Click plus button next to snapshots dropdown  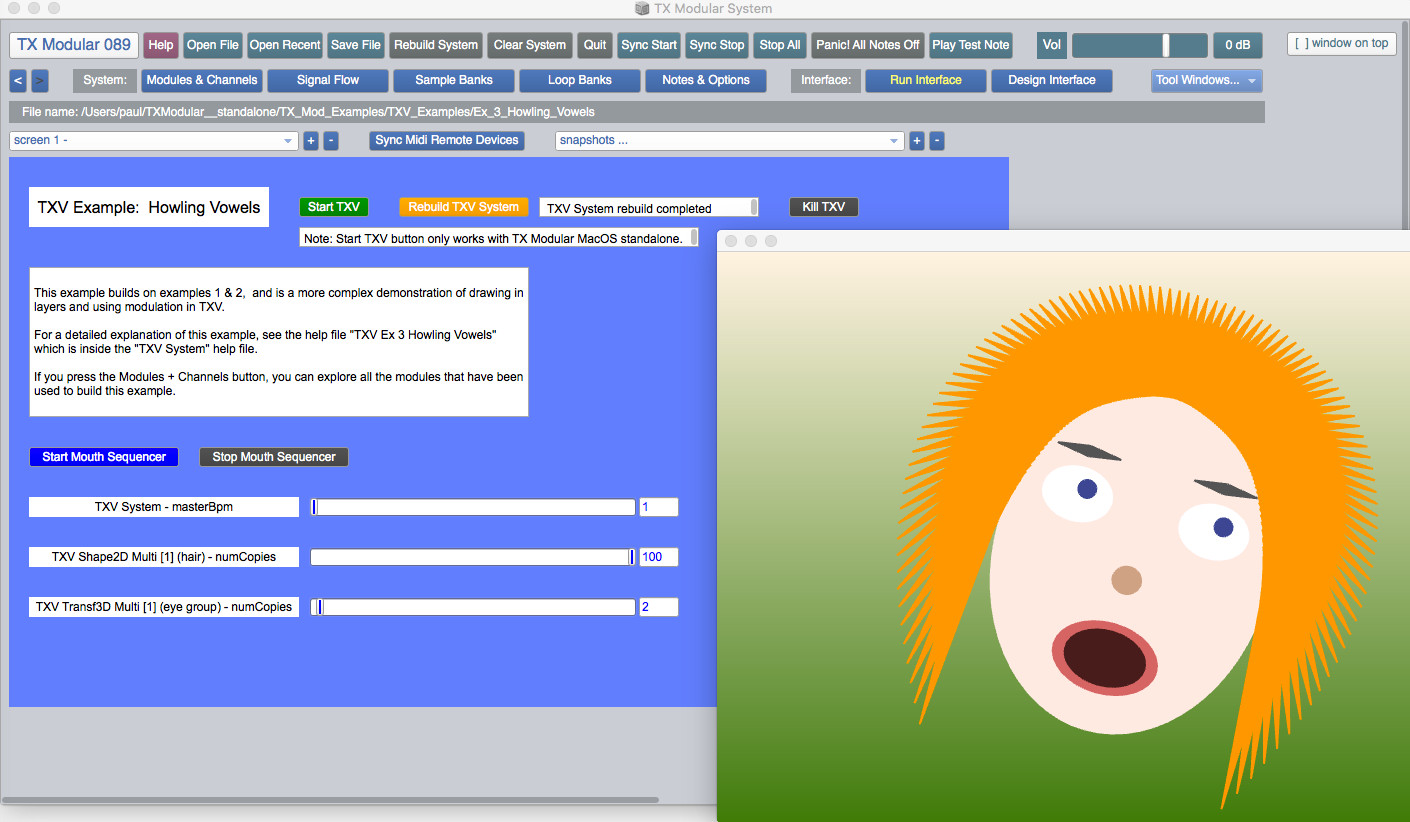pyautogui.click(x=917, y=141)
